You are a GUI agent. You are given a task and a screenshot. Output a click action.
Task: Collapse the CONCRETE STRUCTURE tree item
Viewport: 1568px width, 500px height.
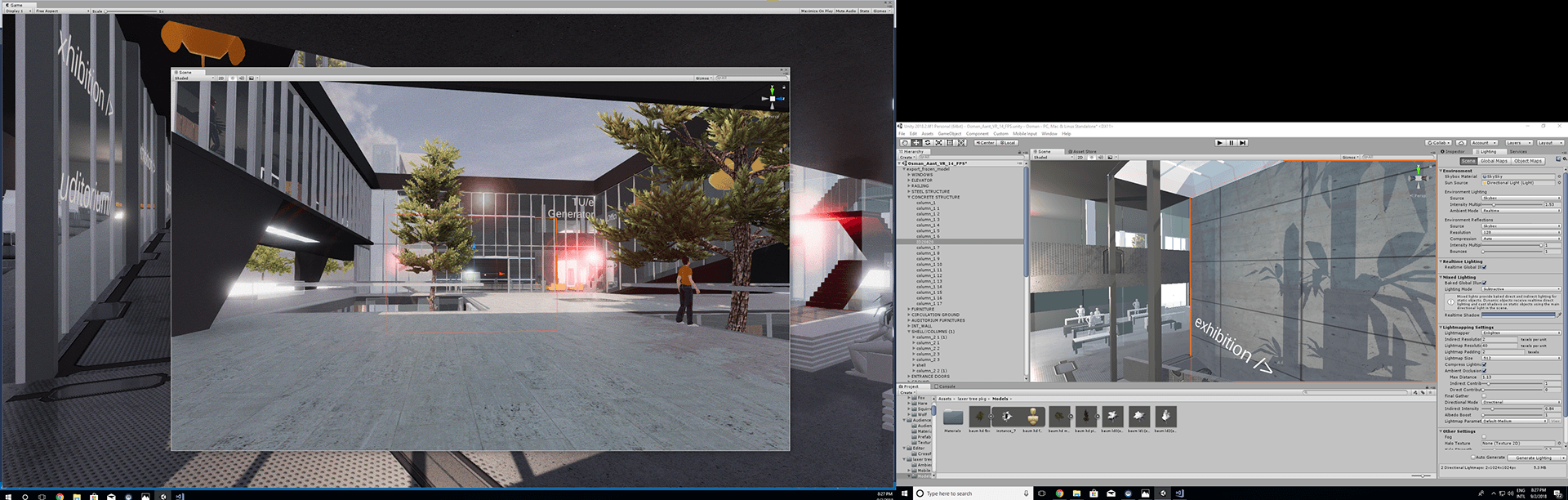pos(909,197)
